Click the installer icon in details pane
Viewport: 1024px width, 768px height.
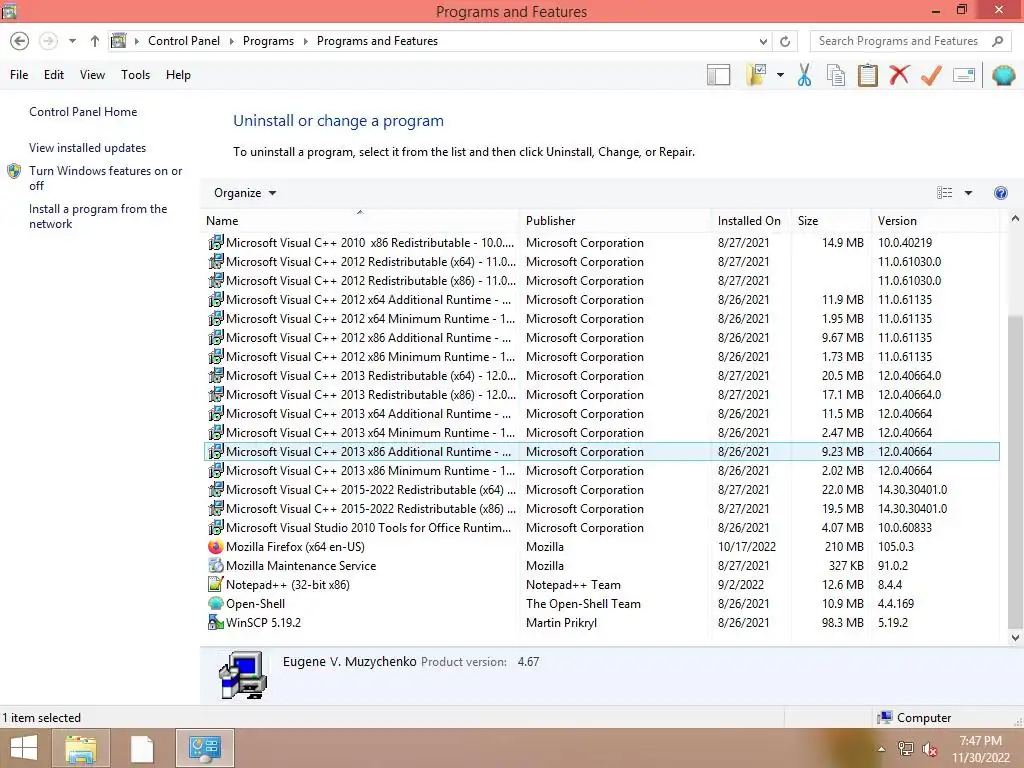pos(243,675)
